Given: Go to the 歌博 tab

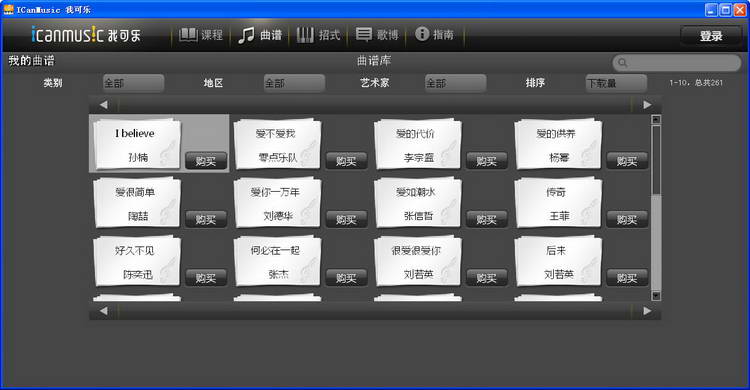Looking at the screenshot, I should 377,35.
